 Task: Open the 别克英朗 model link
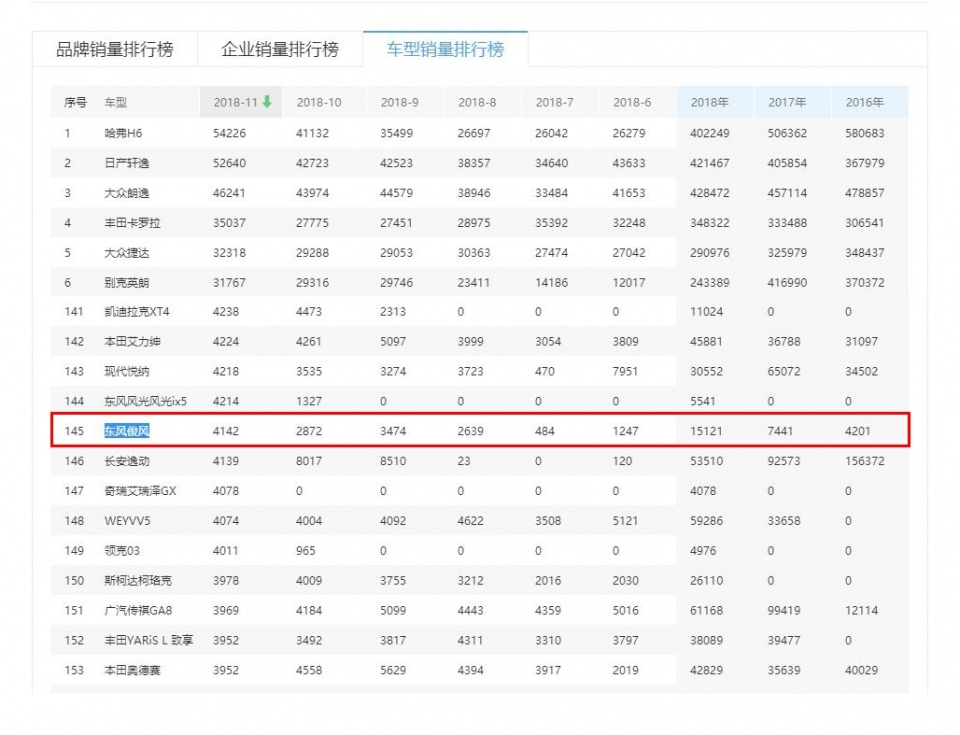(x=127, y=282)
